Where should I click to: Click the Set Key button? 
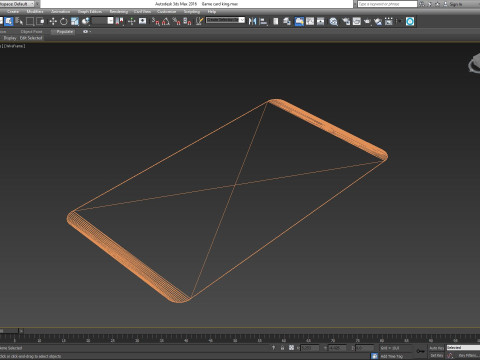436,356
